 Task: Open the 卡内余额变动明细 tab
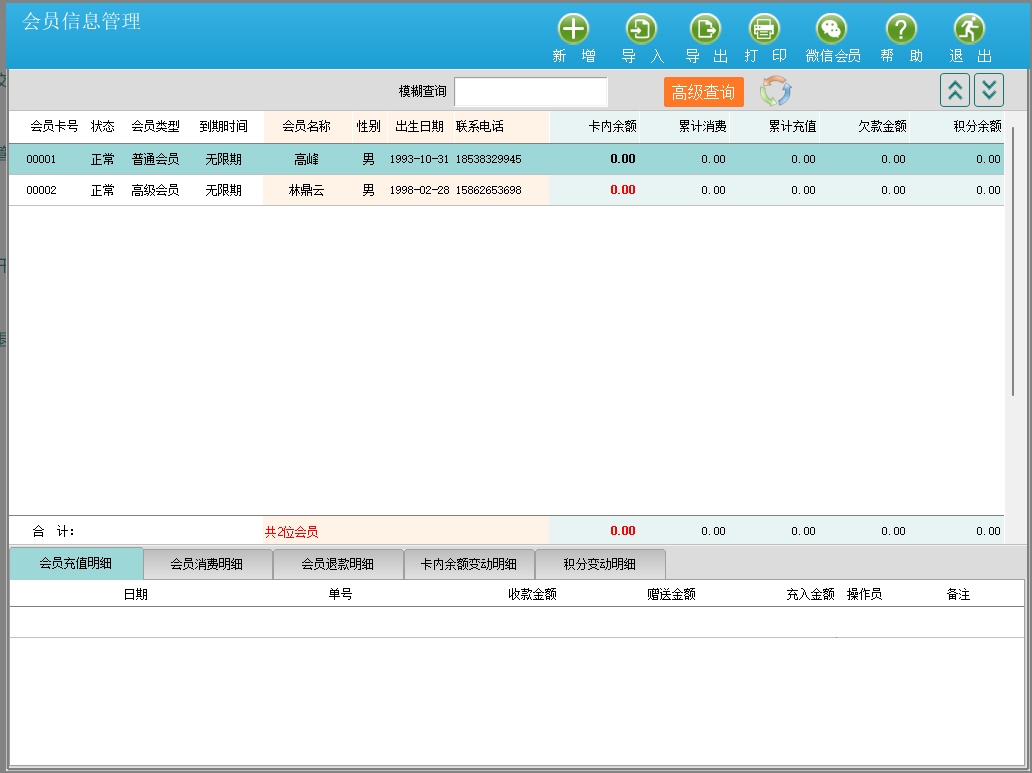pos(469,564)
